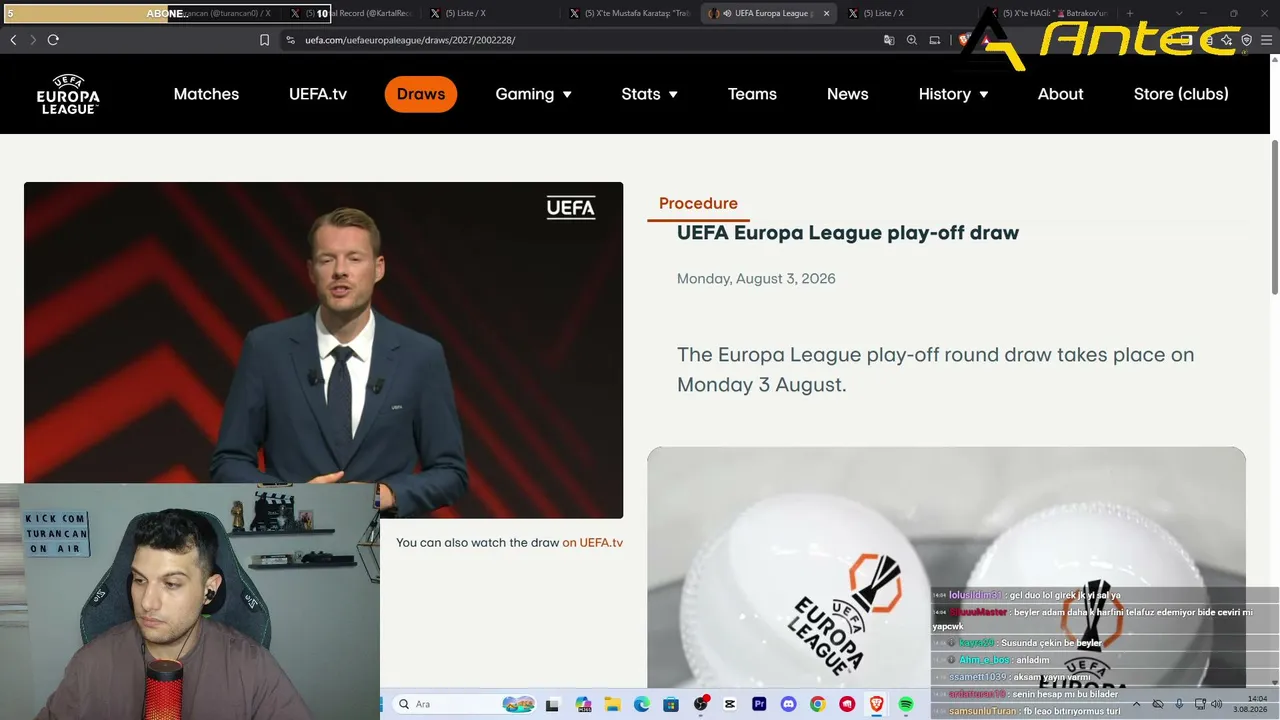Open CapCut from taskbar
1280x720 pixels.
(730, 704)
